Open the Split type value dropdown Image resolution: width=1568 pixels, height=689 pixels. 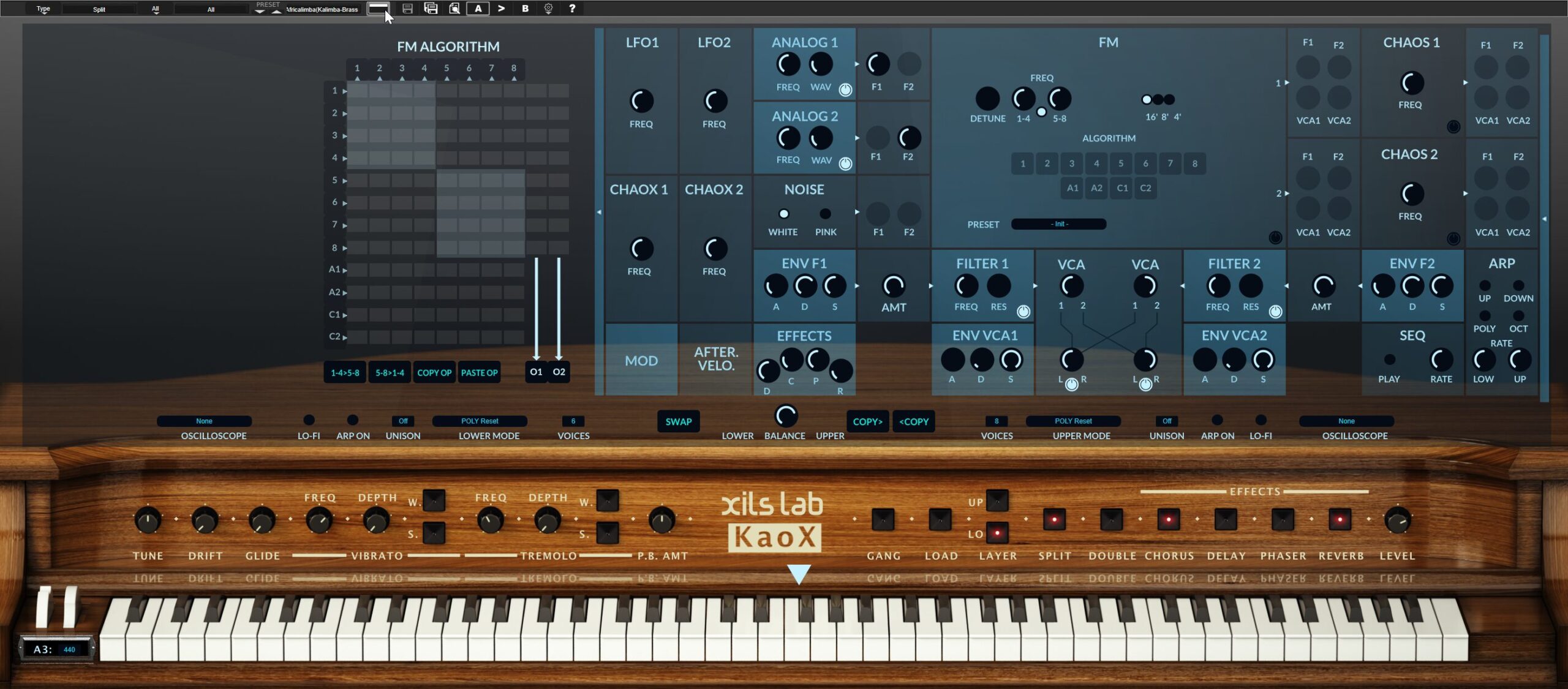[99, 9]
